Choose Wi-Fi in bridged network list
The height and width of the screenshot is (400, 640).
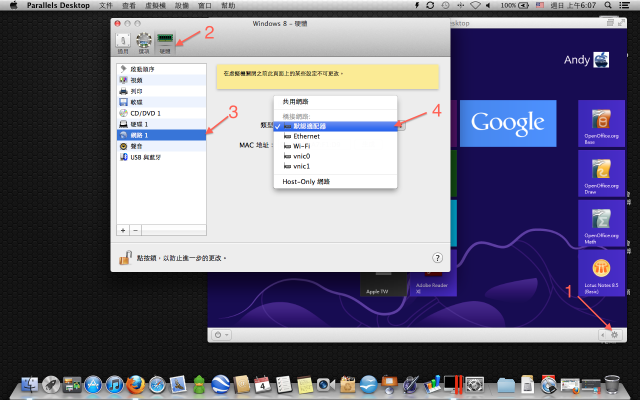335,146
